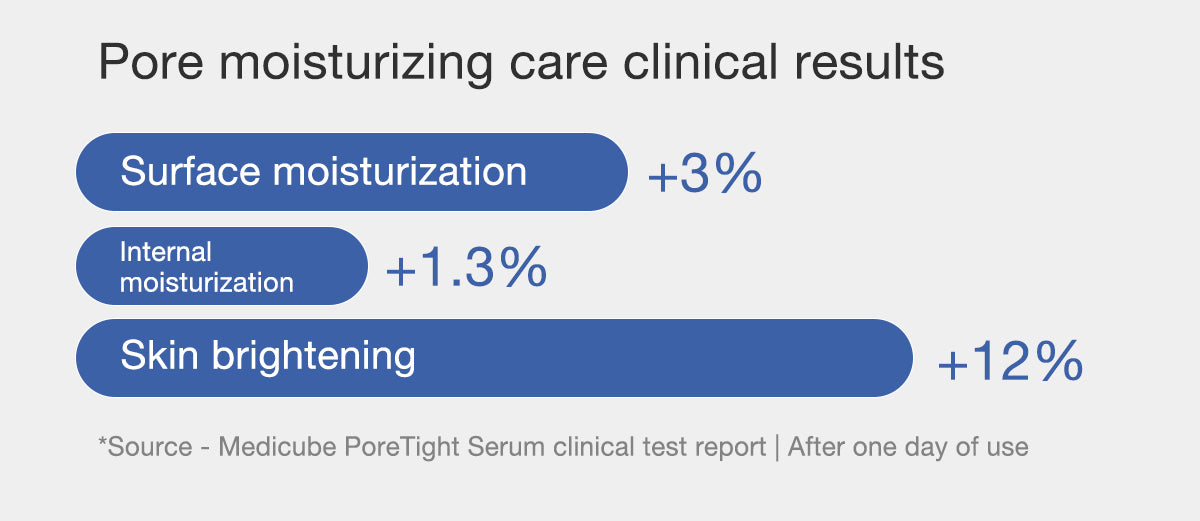Viewport: 1200px width, 521px height.
Task: Click the word 'Internal' in the middle bar
Action: pos(166,251)
